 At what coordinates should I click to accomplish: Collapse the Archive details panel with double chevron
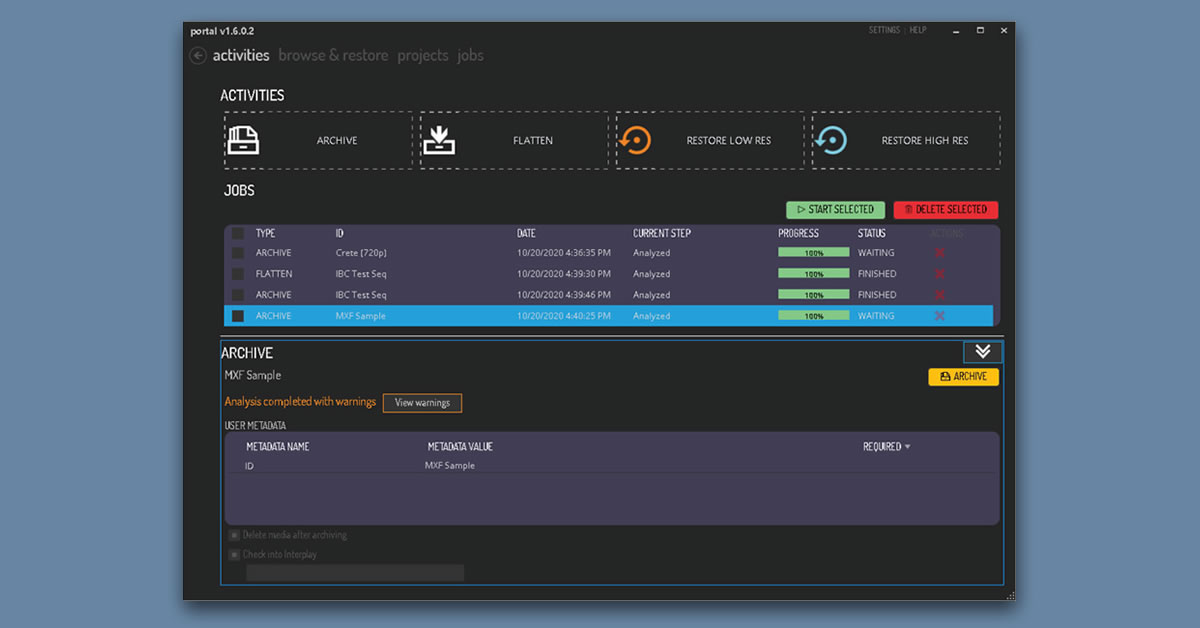pos(983,351)
